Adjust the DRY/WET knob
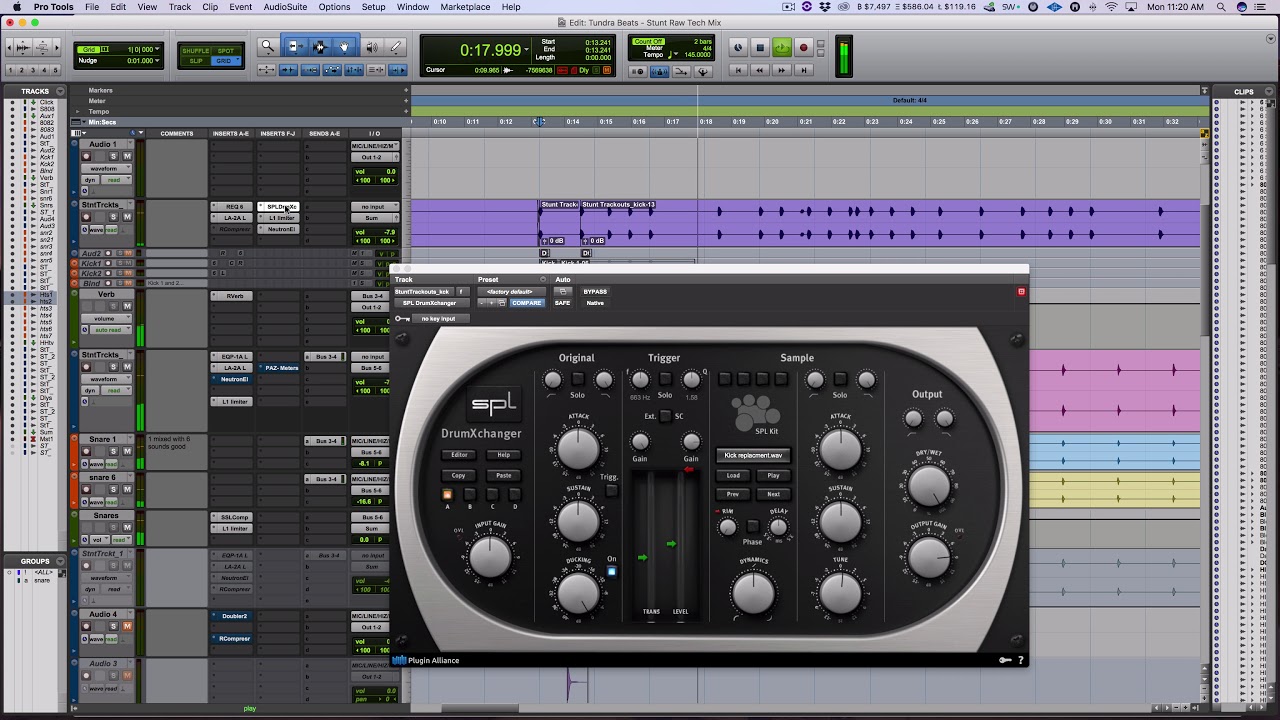The image size is (1280, 720). click(929, 486)
